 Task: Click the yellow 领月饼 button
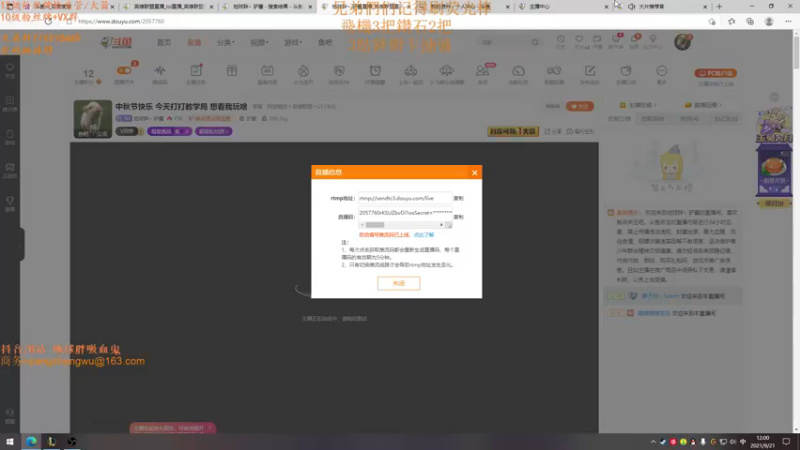pyautogui.click(x=774, y=203)
